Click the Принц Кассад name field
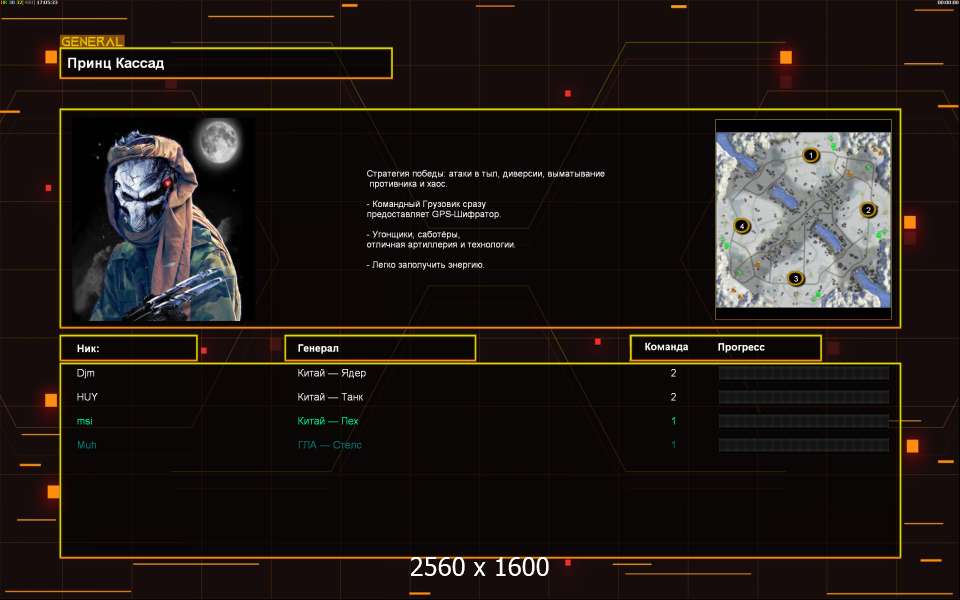This screenshot has height=600, width=960. tap(226, 63)
